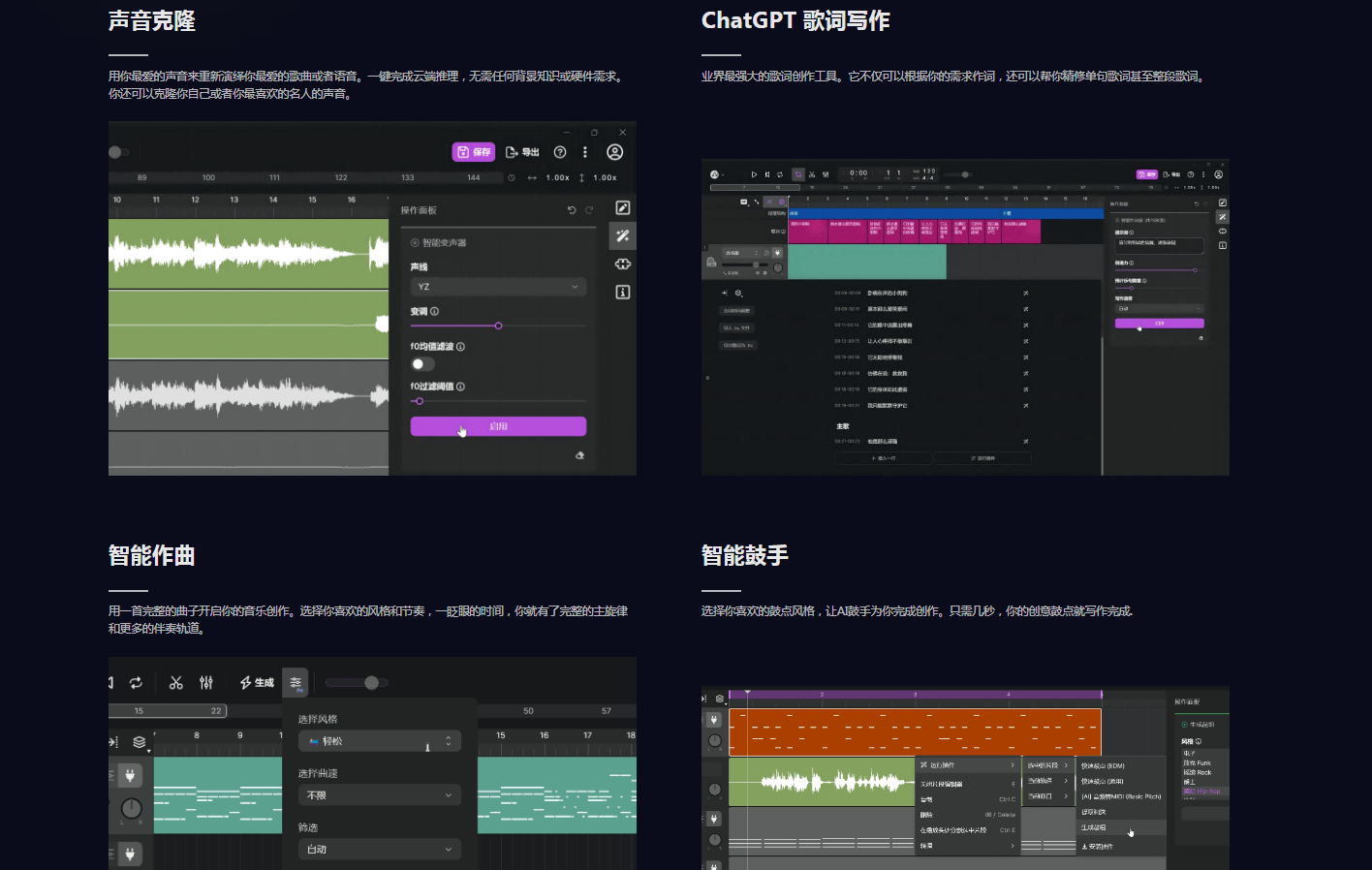The image size is (1372, 870).
Task: Select the magic wand tool in the right sidebar
Action: pos(622,235)
